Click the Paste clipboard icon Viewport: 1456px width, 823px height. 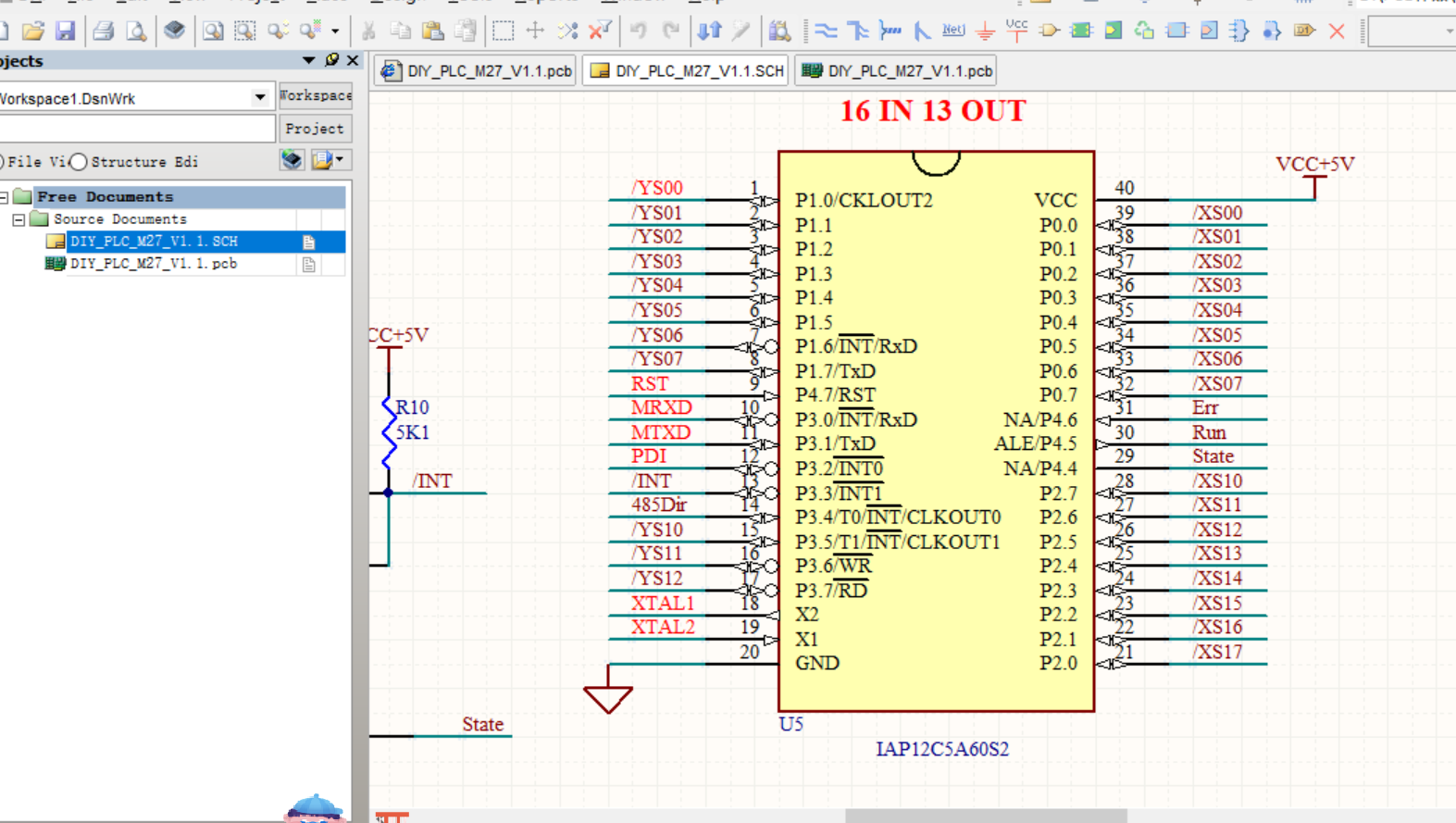point(432,31)
